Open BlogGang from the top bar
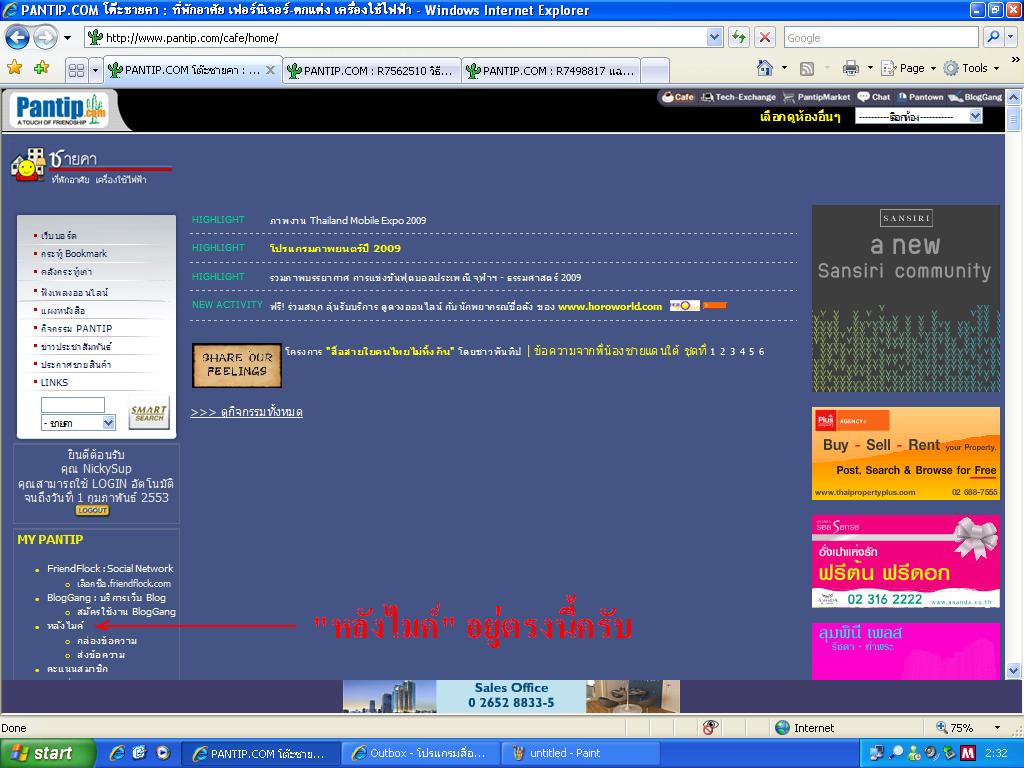Viewport: 1024px width, 768px height. click(976, 97)
